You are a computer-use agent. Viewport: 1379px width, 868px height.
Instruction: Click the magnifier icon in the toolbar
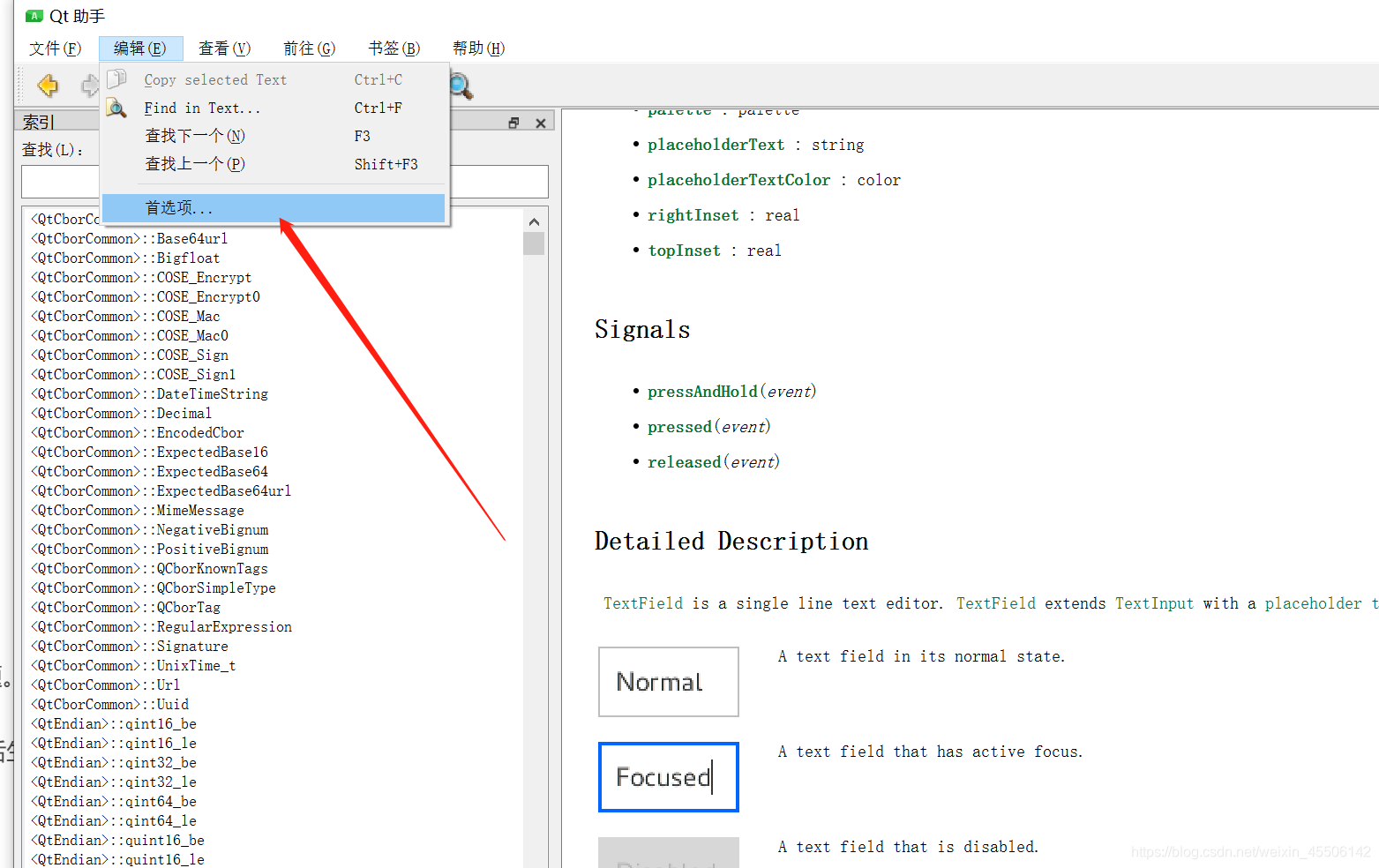point(461,86)
